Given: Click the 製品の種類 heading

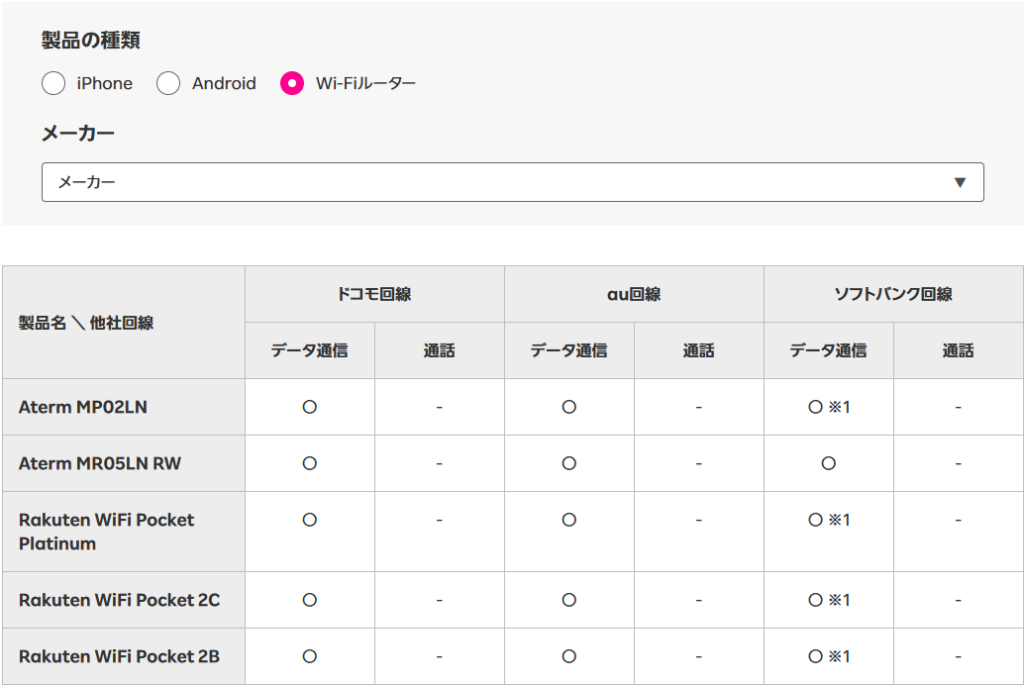Looking at the screenshot, I should [91, 40].
